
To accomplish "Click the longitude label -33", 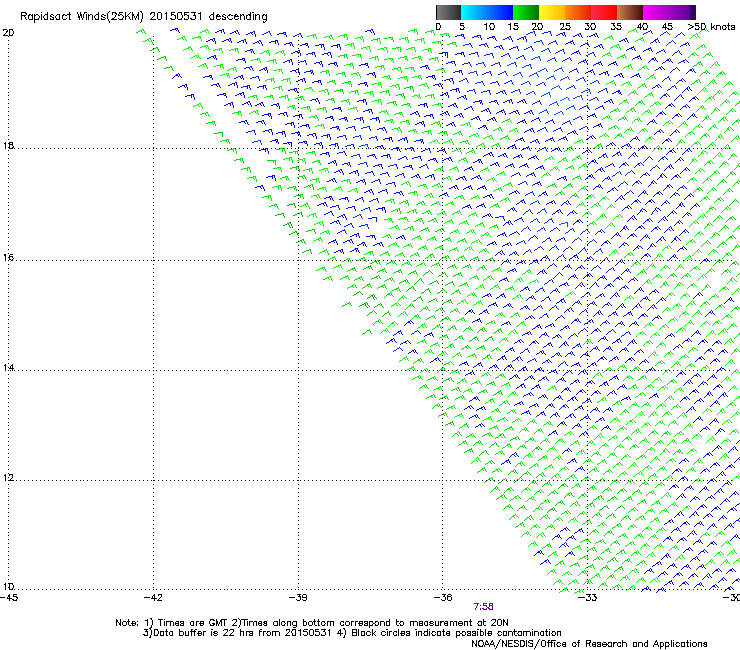I will coord(587,598).
